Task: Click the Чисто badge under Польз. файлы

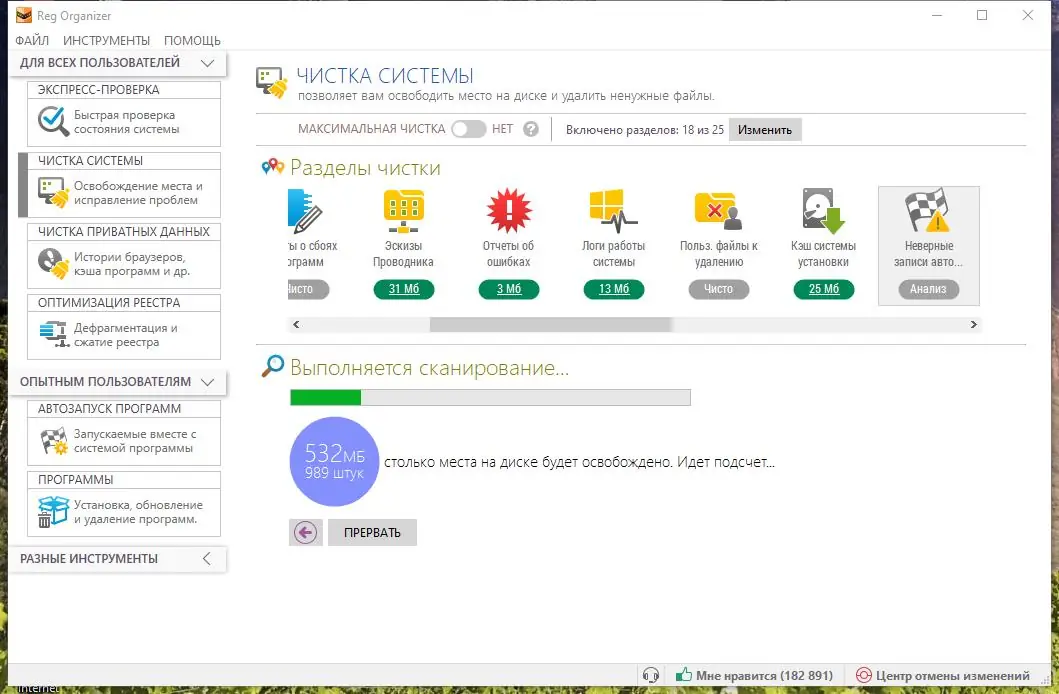Action: pos(719,289)
